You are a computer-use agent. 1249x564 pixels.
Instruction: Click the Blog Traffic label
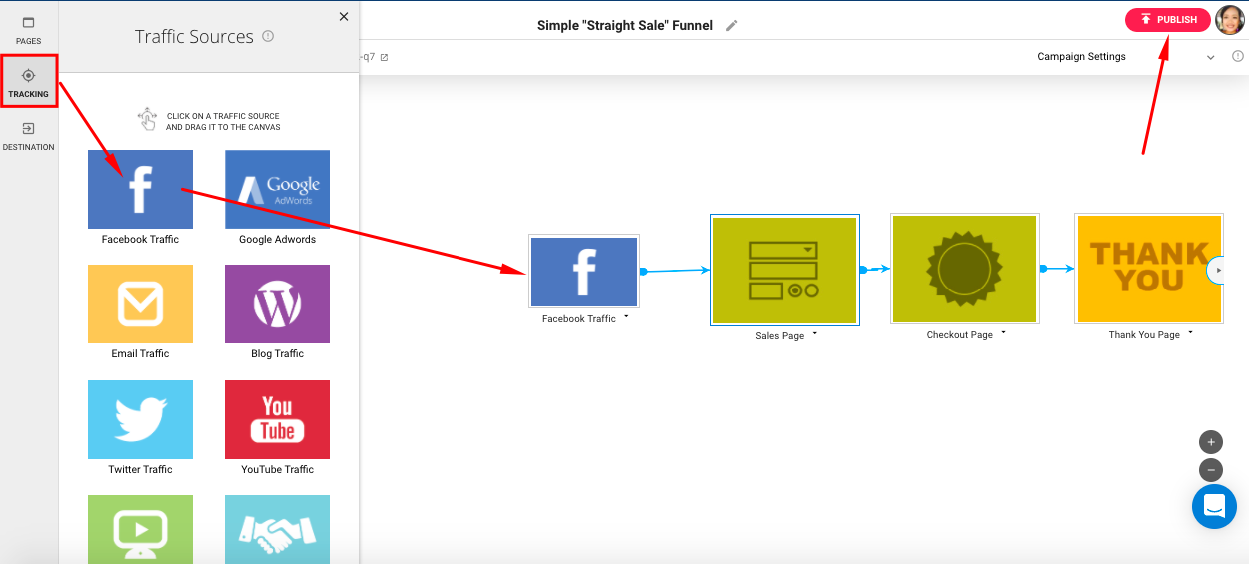pyautogui.click(x=277, y=354)
